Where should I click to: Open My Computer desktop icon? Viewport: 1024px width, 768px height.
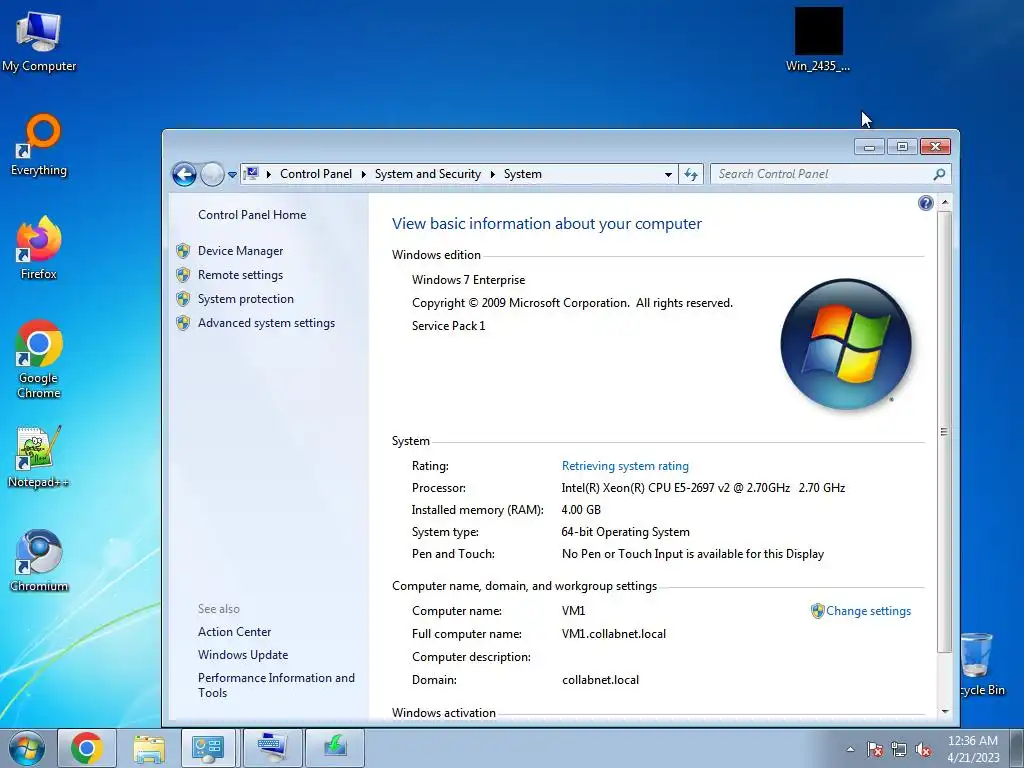pyautogui.click(x=39, y=42)
